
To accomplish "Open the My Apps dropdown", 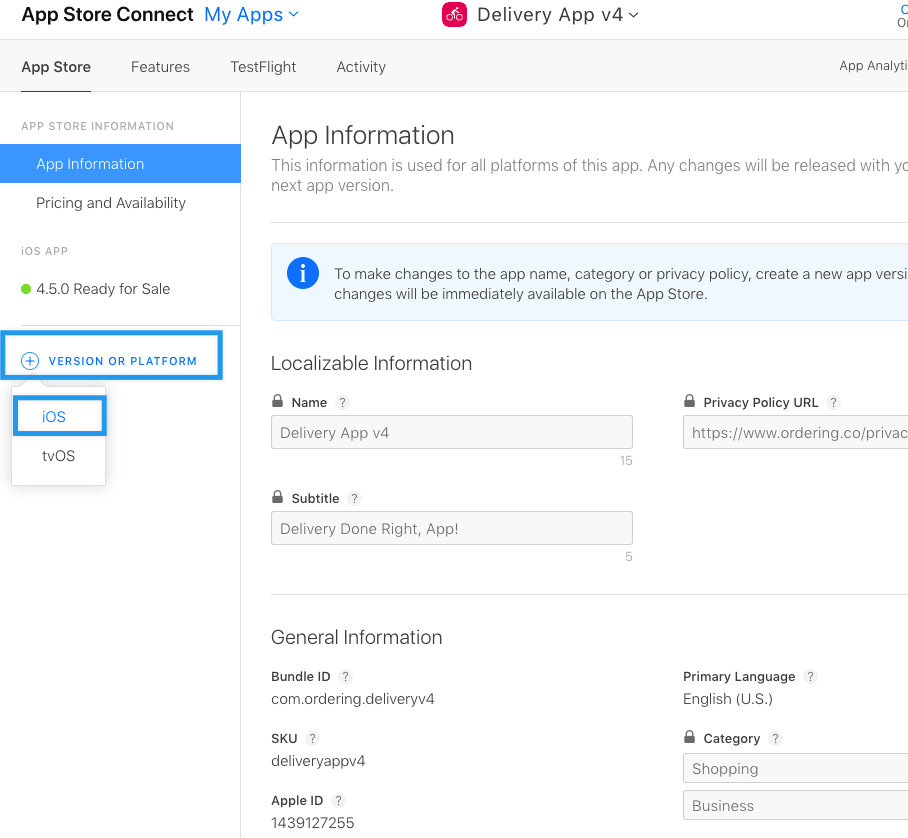I will 251,15.
